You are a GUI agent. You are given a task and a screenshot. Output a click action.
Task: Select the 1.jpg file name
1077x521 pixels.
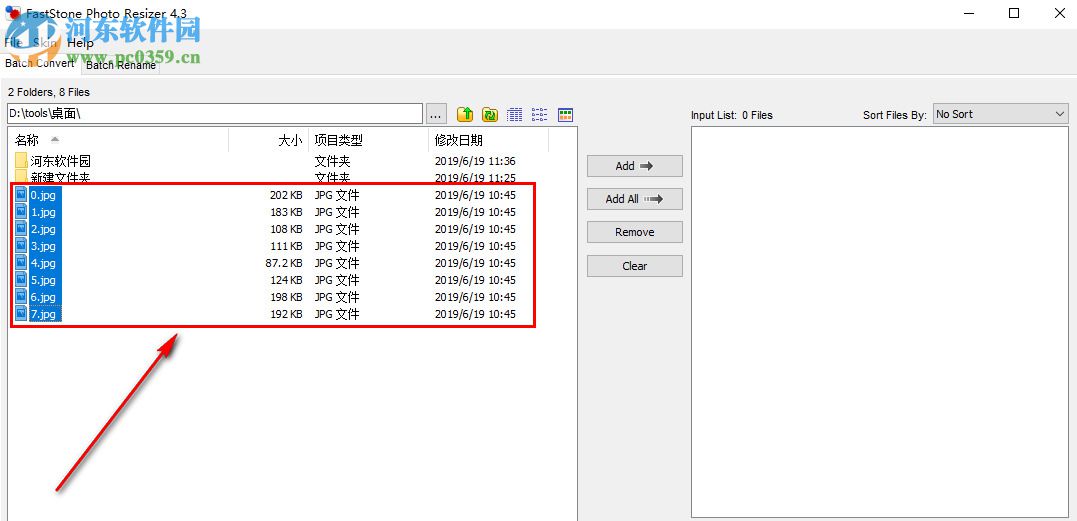coord(43,212)
